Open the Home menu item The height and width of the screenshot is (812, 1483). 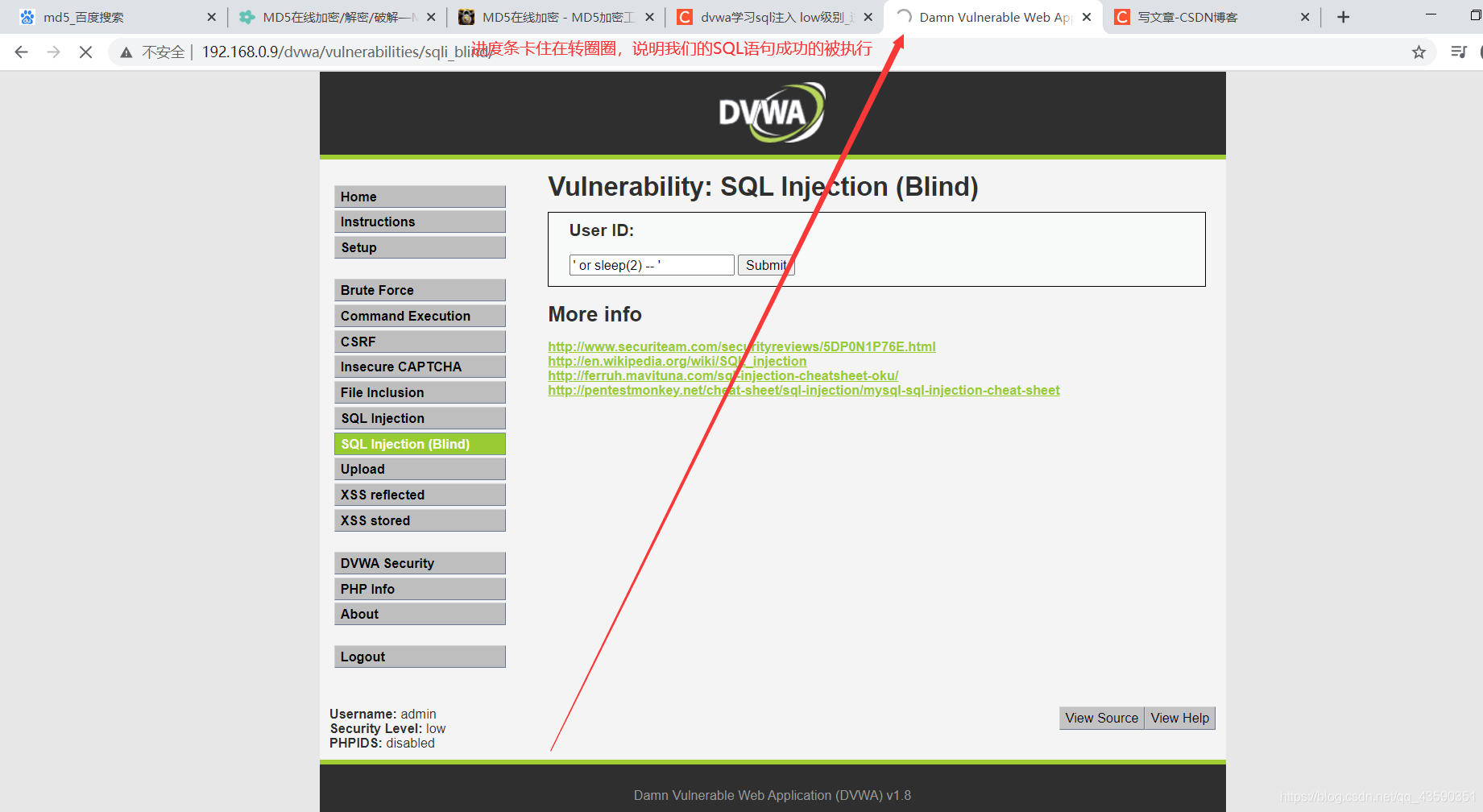click(x=420, y=197)
